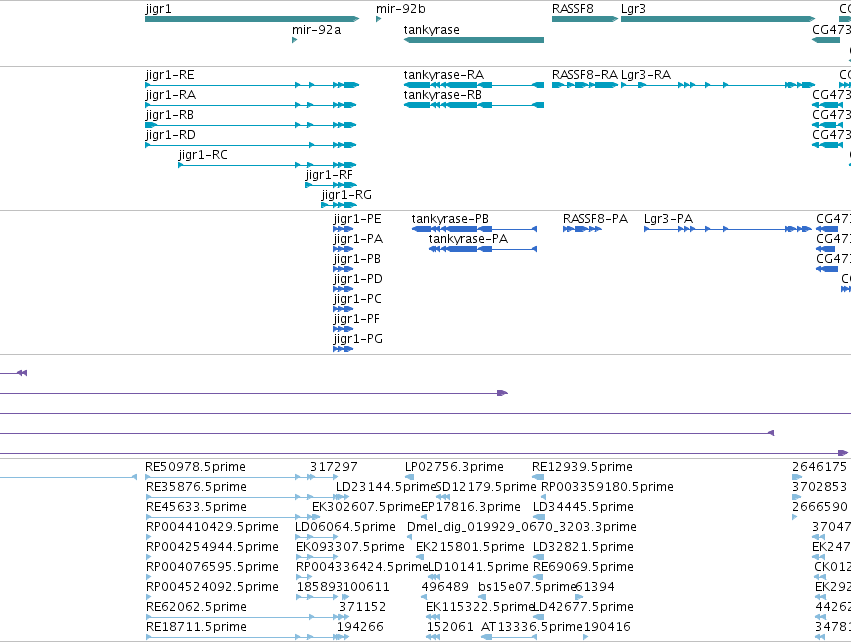Click the 371152 feature label
The height and width of the screenshot is (642, 851).
(363, 607)
